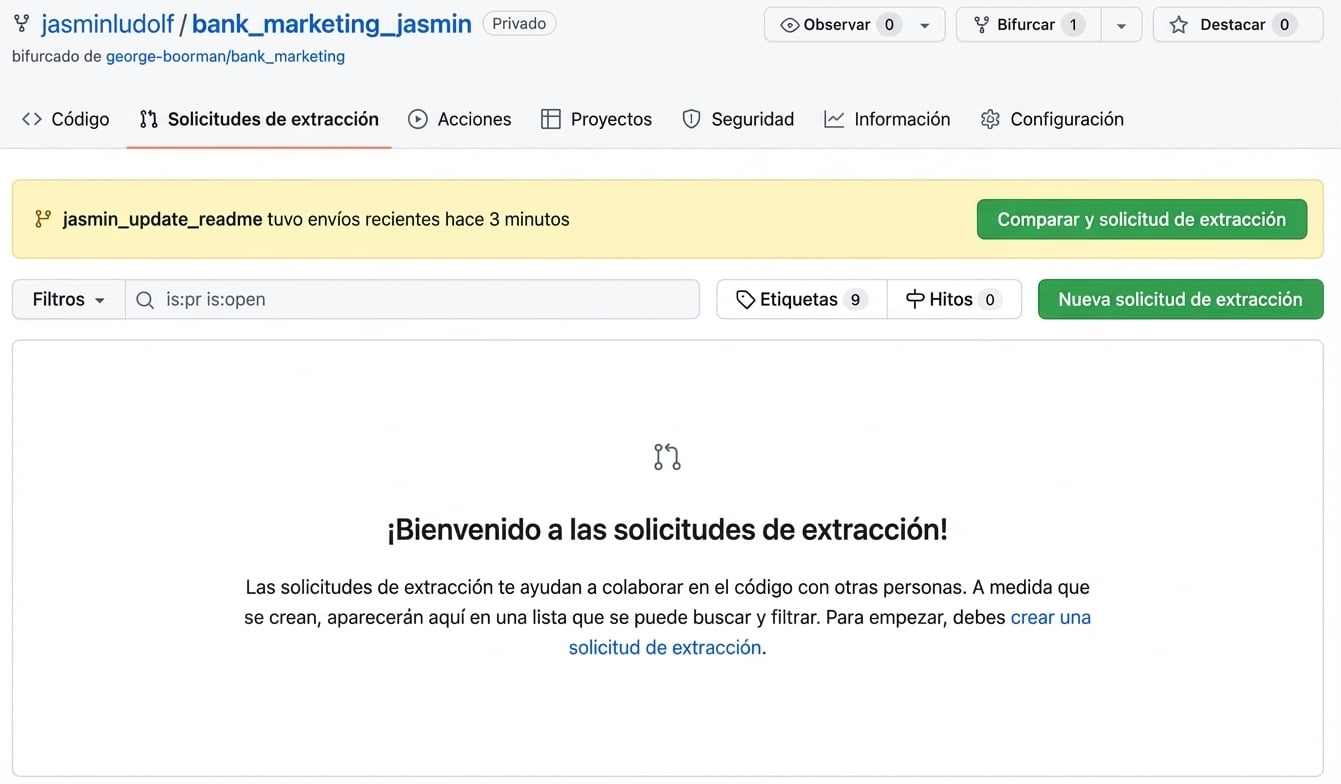Click the large pull request icon above the welcome heading
The height and width of the screenshot is (784, 1341).
tap(667, 457)
